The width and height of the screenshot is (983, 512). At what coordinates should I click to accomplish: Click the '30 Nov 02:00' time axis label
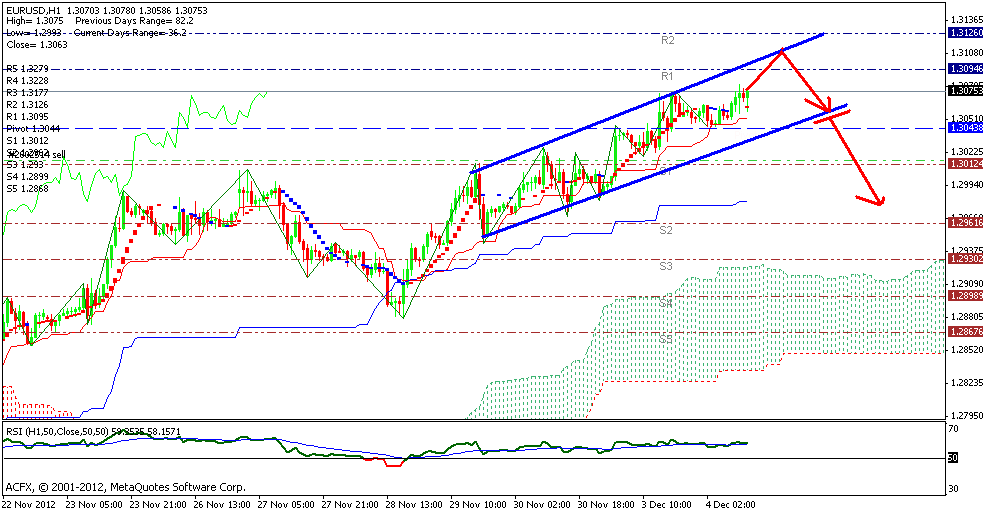(543, 504)
